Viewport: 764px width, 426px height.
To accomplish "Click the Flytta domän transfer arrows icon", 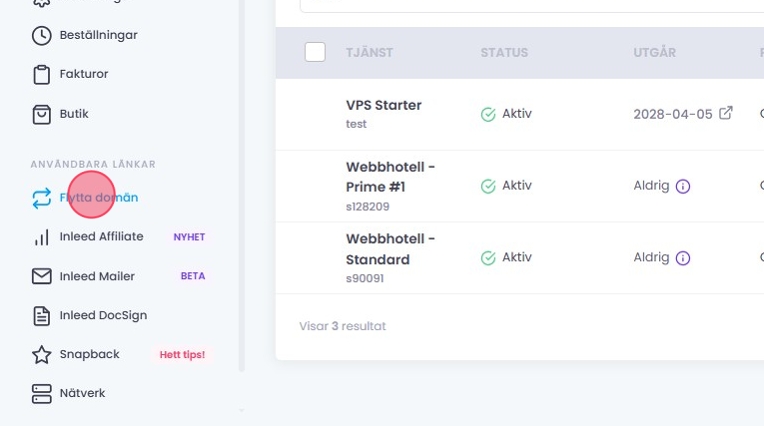I will [41, 198].
